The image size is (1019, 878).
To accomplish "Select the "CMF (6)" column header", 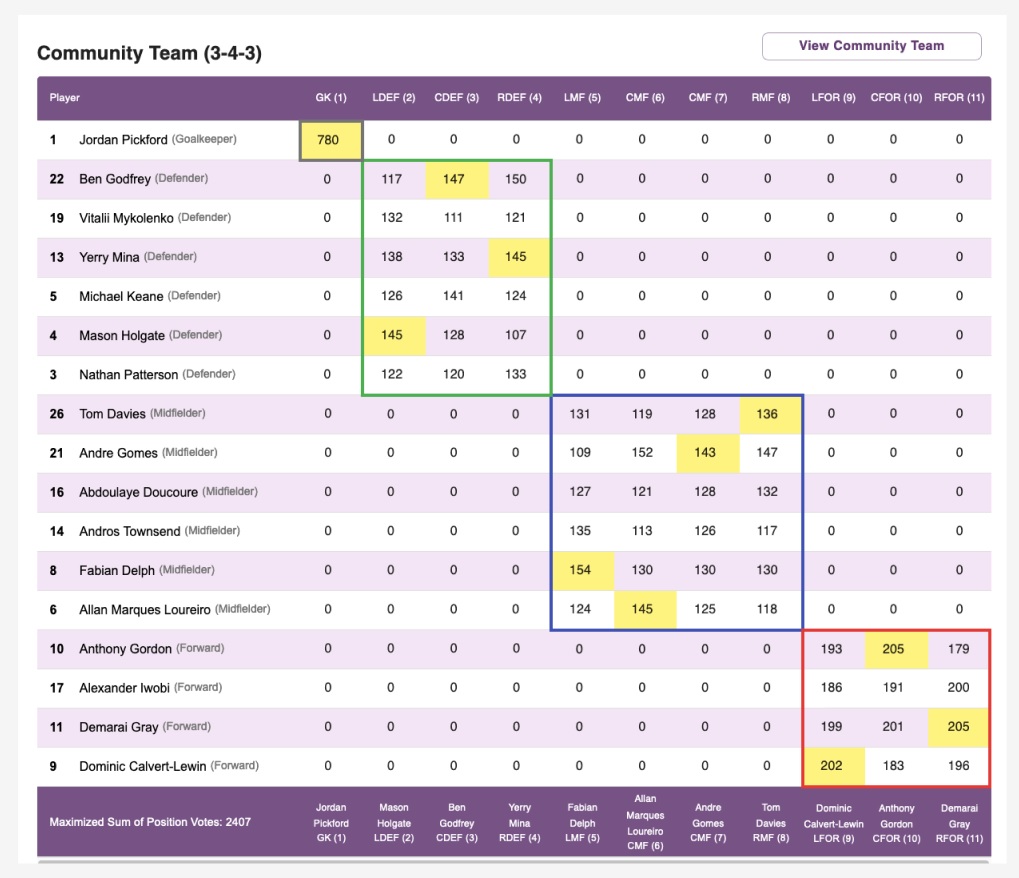I will tap(645, 97).
